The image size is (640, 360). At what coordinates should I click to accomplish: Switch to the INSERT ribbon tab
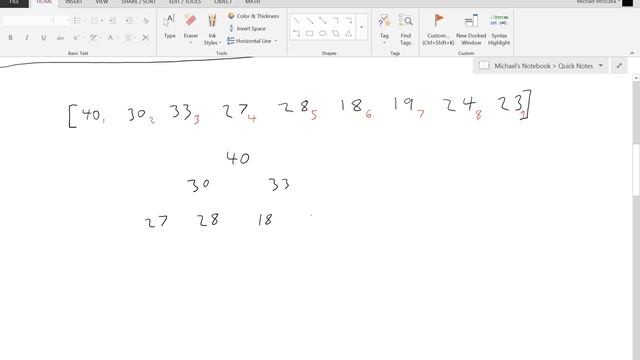[73, 2]
